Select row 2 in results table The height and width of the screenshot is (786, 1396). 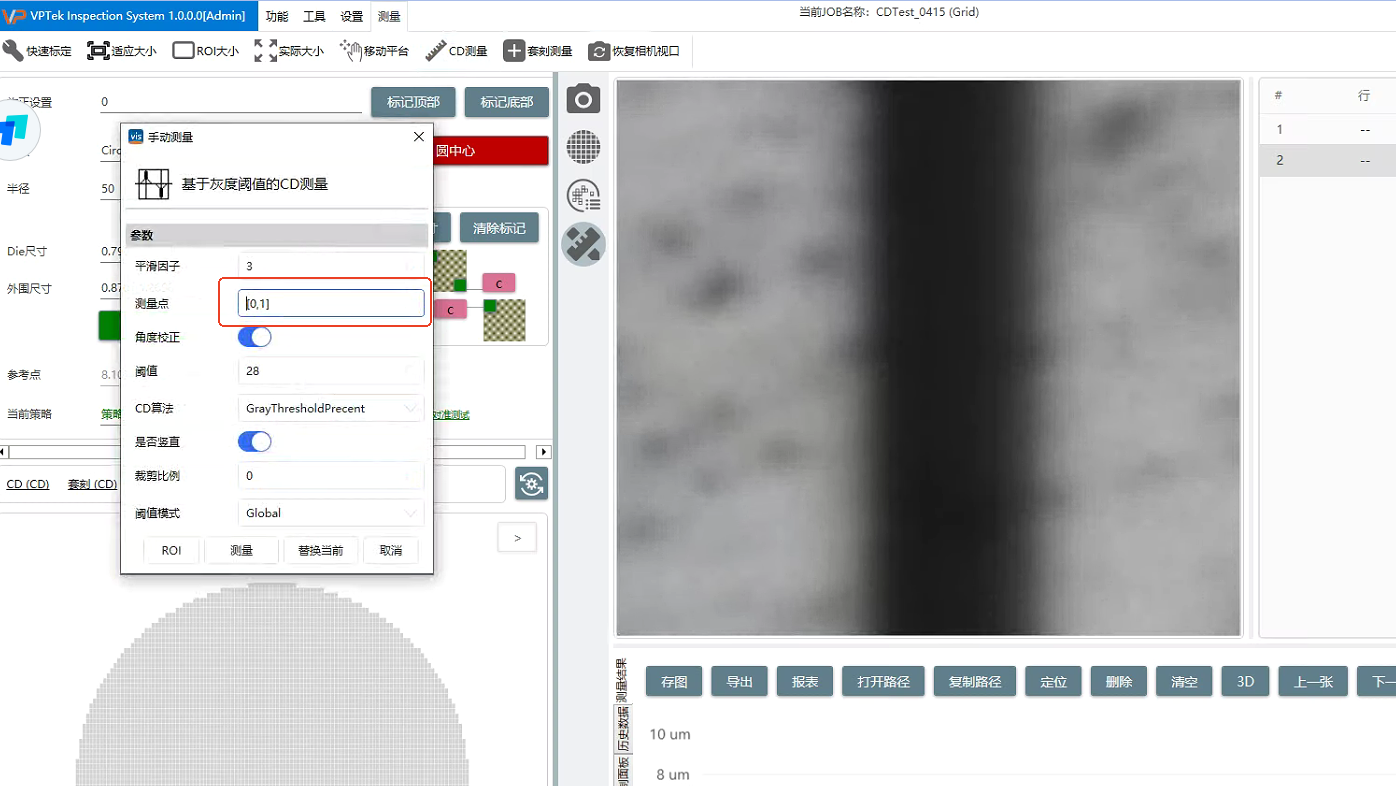1327,160
